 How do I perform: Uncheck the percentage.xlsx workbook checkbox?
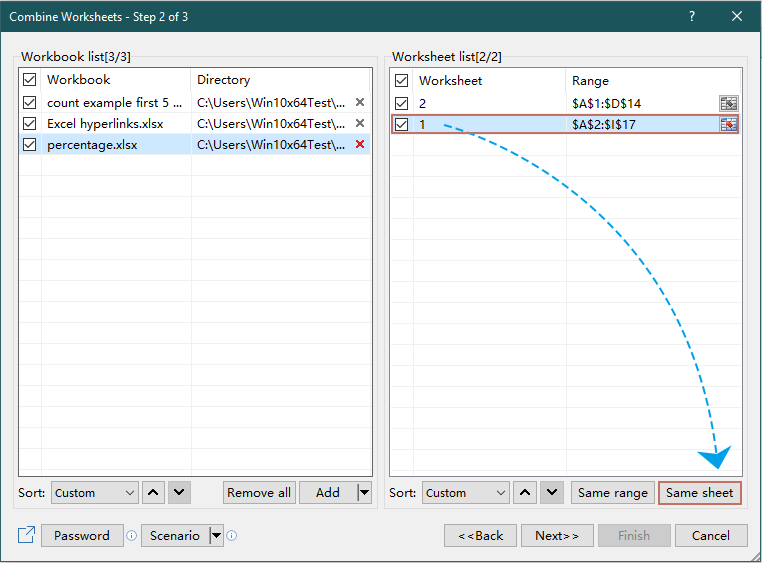[29, 145]
